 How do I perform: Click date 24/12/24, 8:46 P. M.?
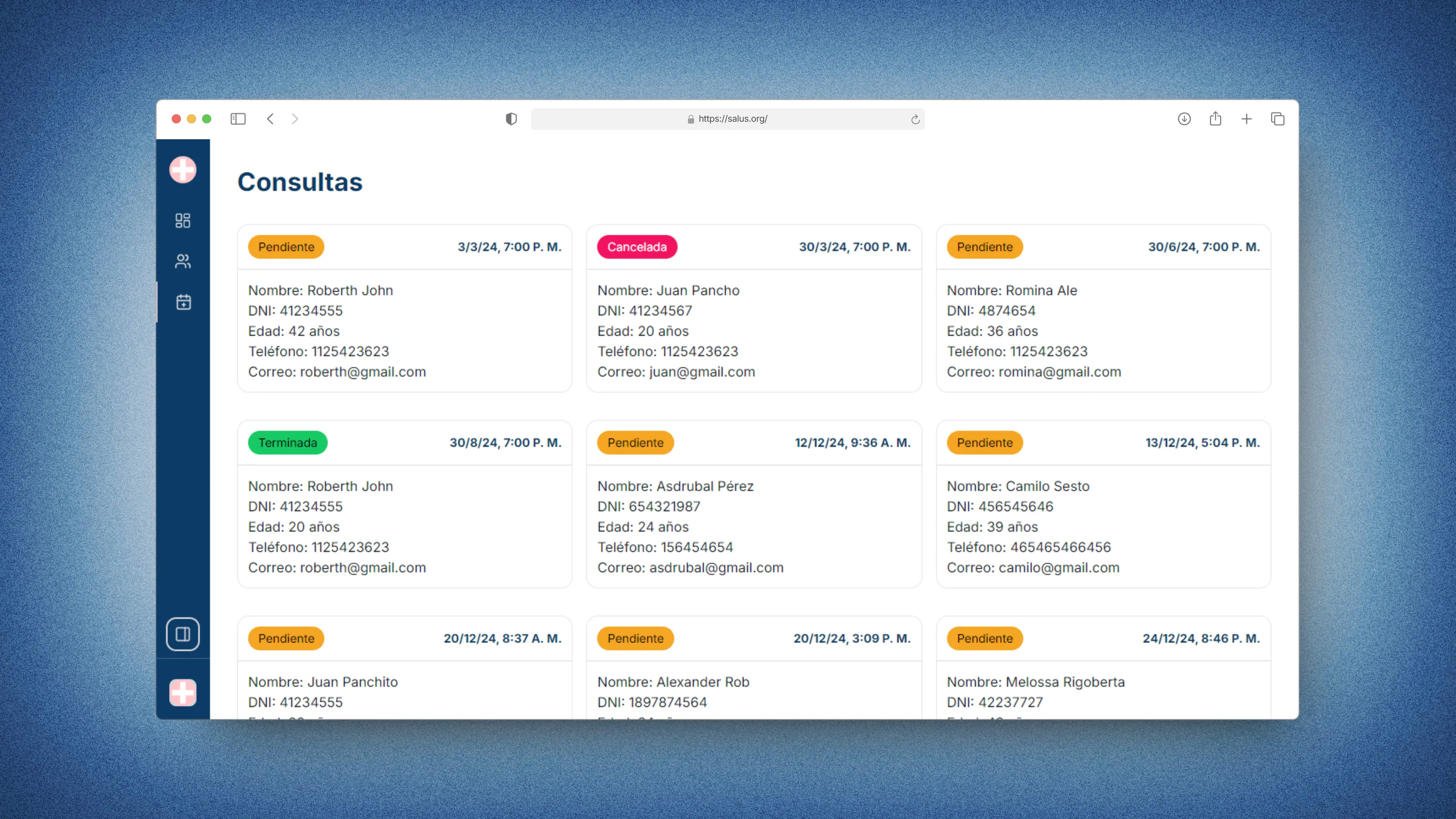point(1201,638)
